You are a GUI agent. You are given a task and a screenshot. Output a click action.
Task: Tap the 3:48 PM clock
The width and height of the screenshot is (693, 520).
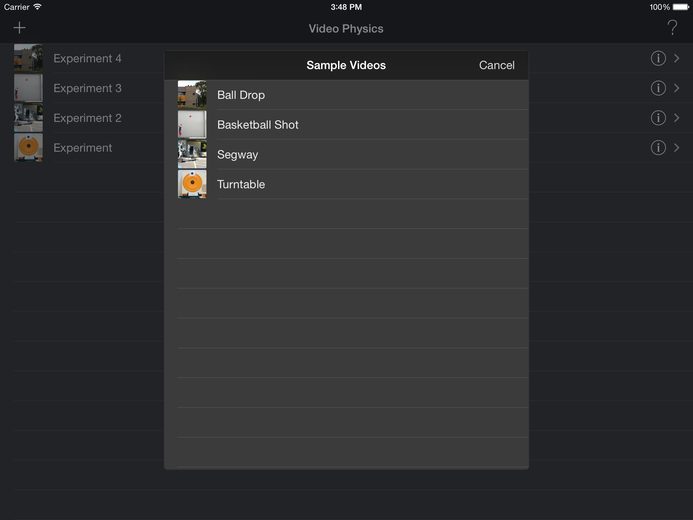click(x=346, y=7)
